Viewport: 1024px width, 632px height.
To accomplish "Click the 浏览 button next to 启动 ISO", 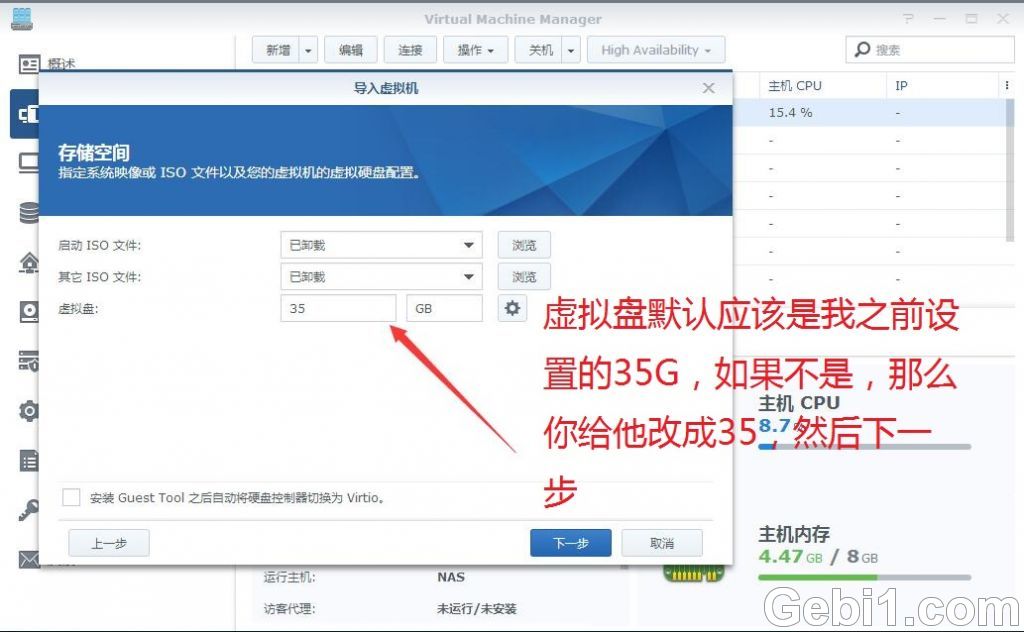I will [523, 244].
